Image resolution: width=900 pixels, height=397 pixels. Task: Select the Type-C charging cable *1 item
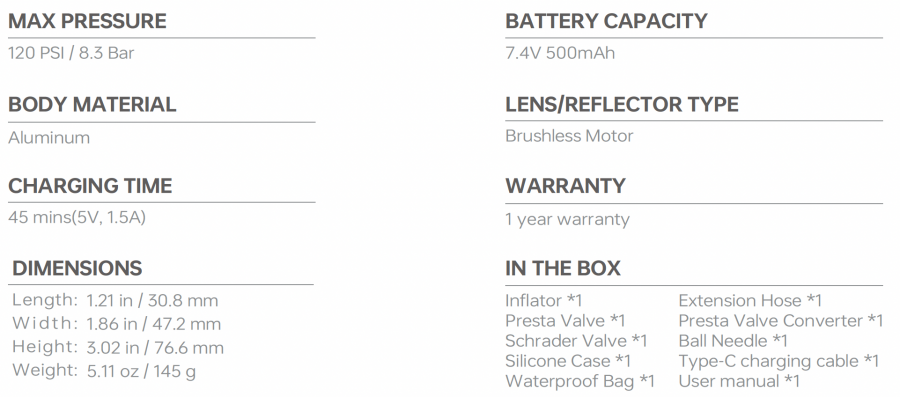coord(779,361)
